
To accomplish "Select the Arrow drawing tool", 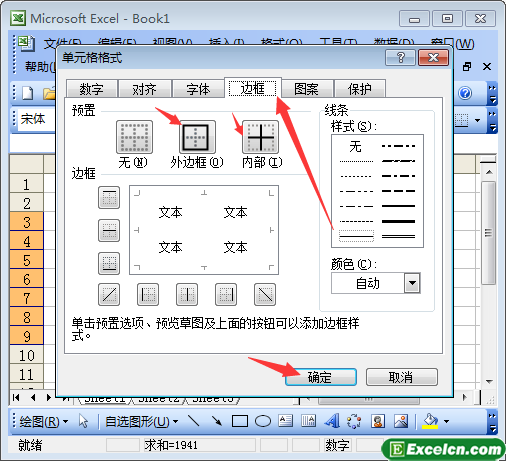I will tap(217, 421).
